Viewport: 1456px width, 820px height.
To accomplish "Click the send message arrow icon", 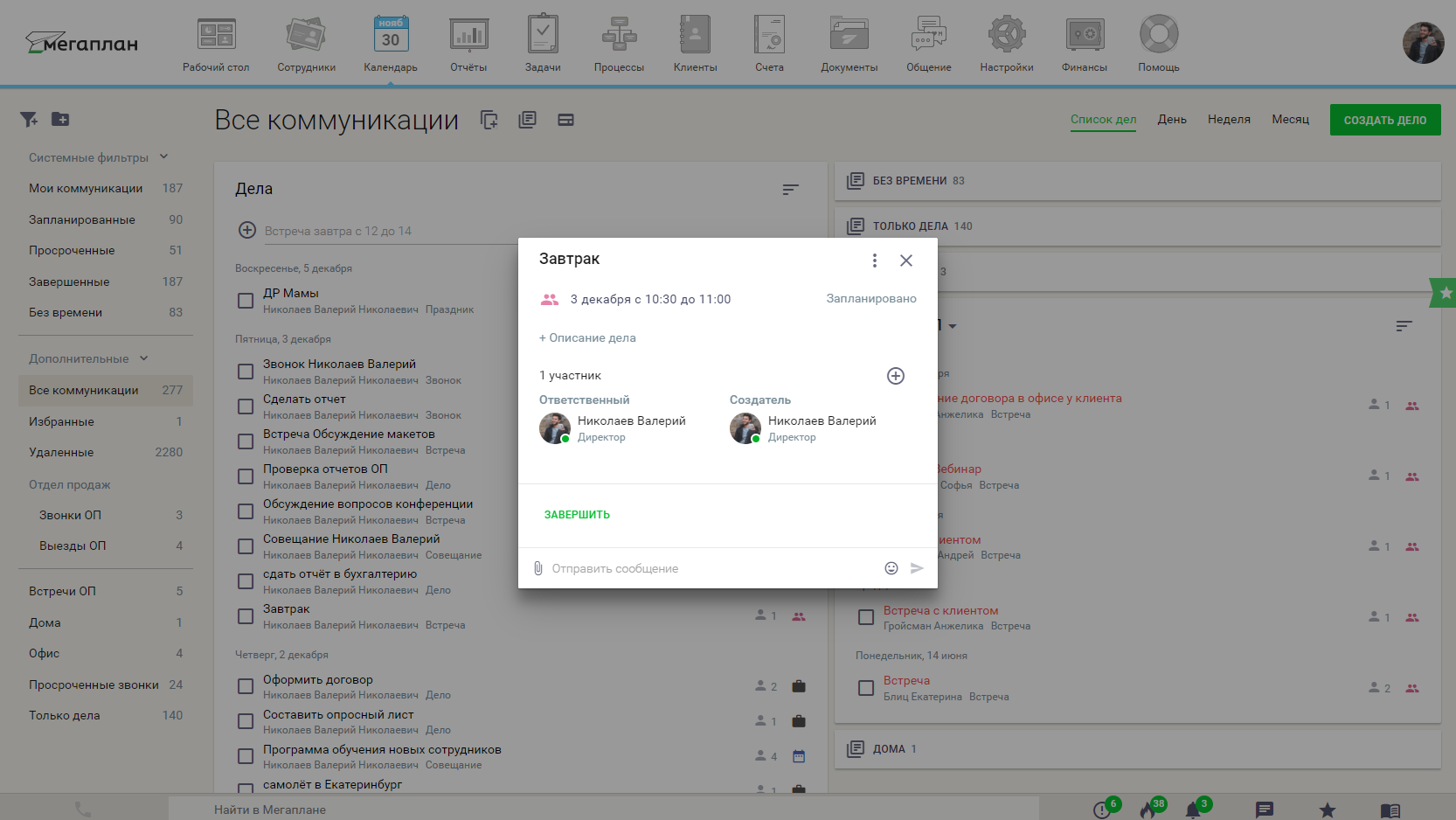I will (917, 568).
